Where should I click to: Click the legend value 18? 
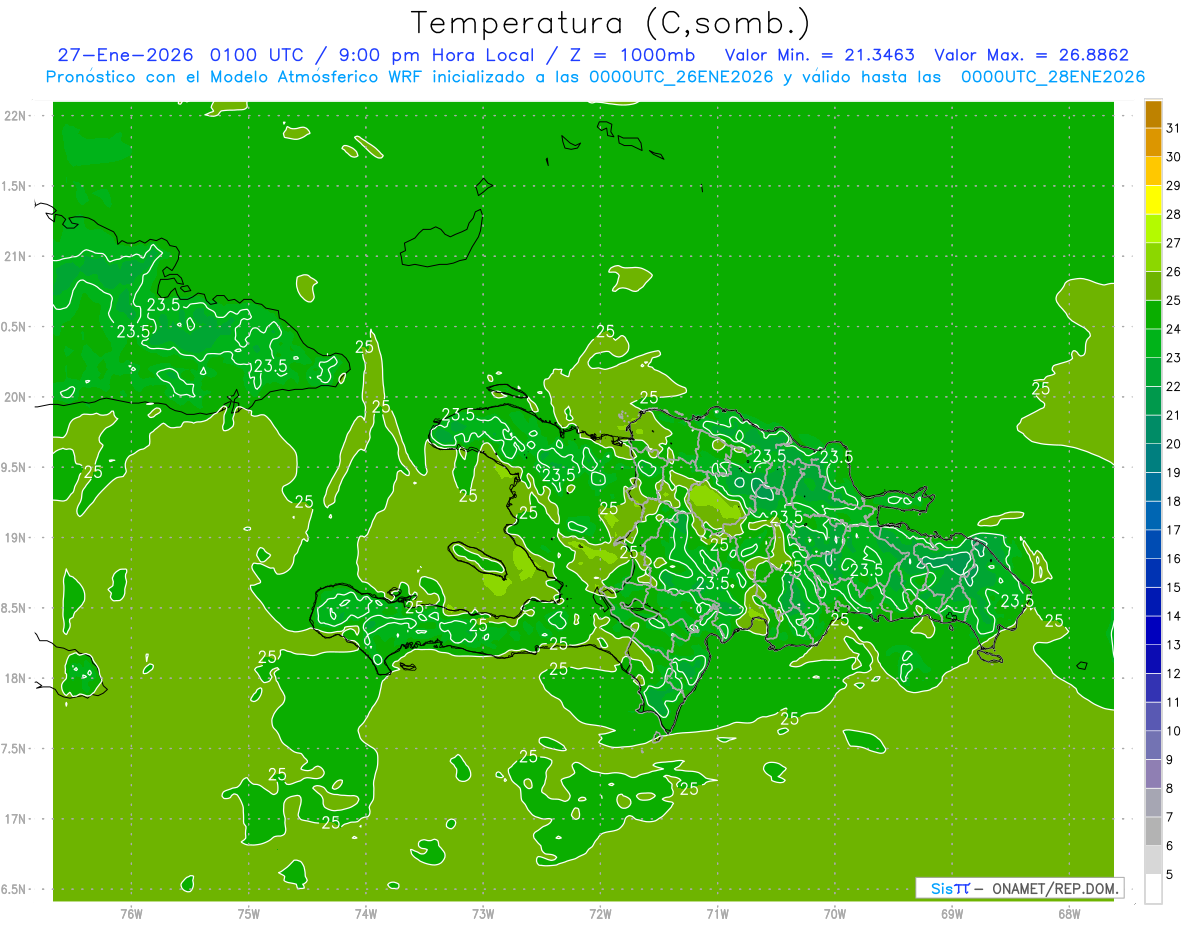tap(1173, 501)
